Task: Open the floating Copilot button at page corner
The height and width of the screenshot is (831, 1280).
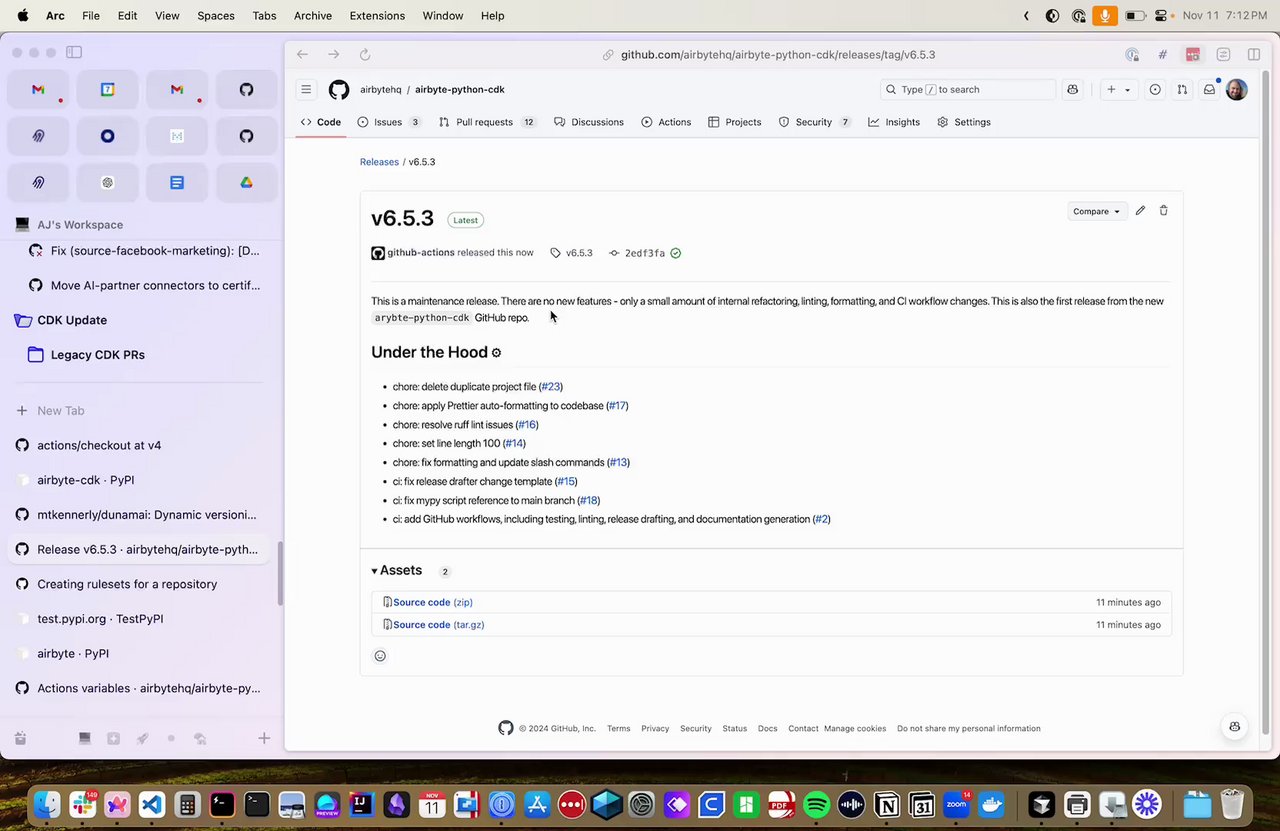Action: tap(1235, 727)
